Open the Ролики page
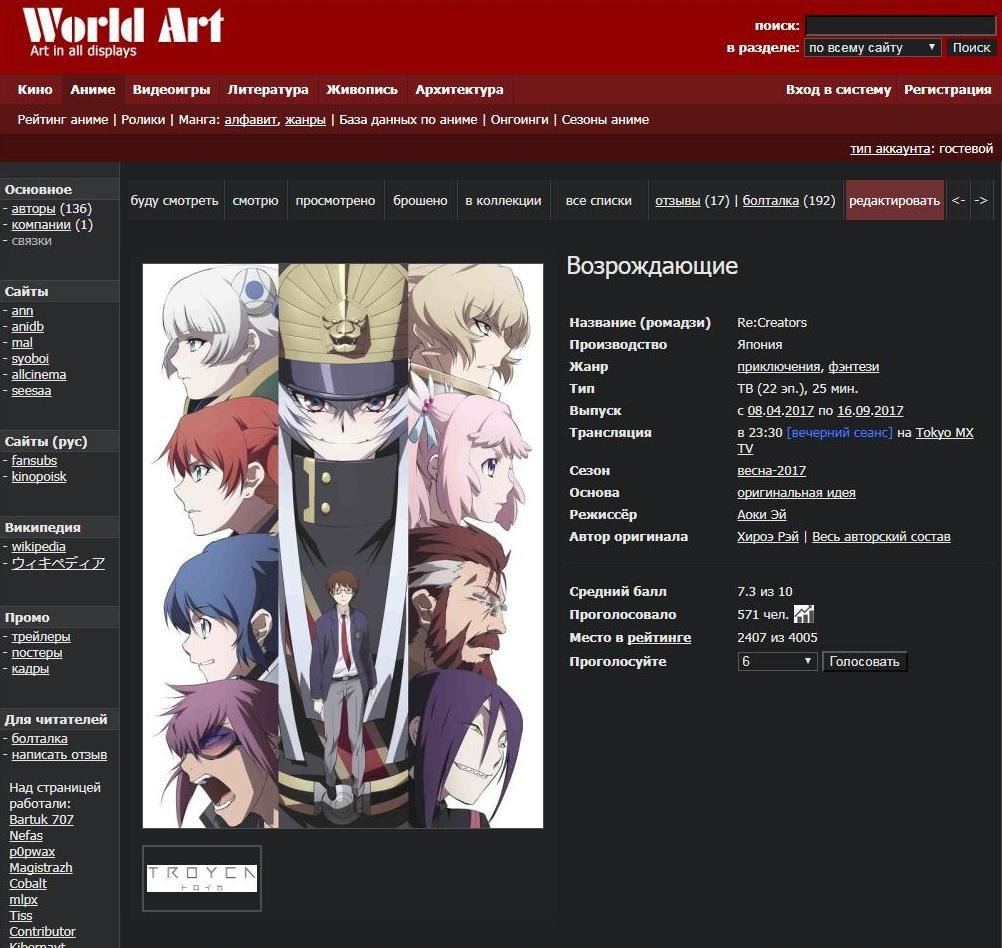This screenshot has height=948, width=1002. point(143,120)
